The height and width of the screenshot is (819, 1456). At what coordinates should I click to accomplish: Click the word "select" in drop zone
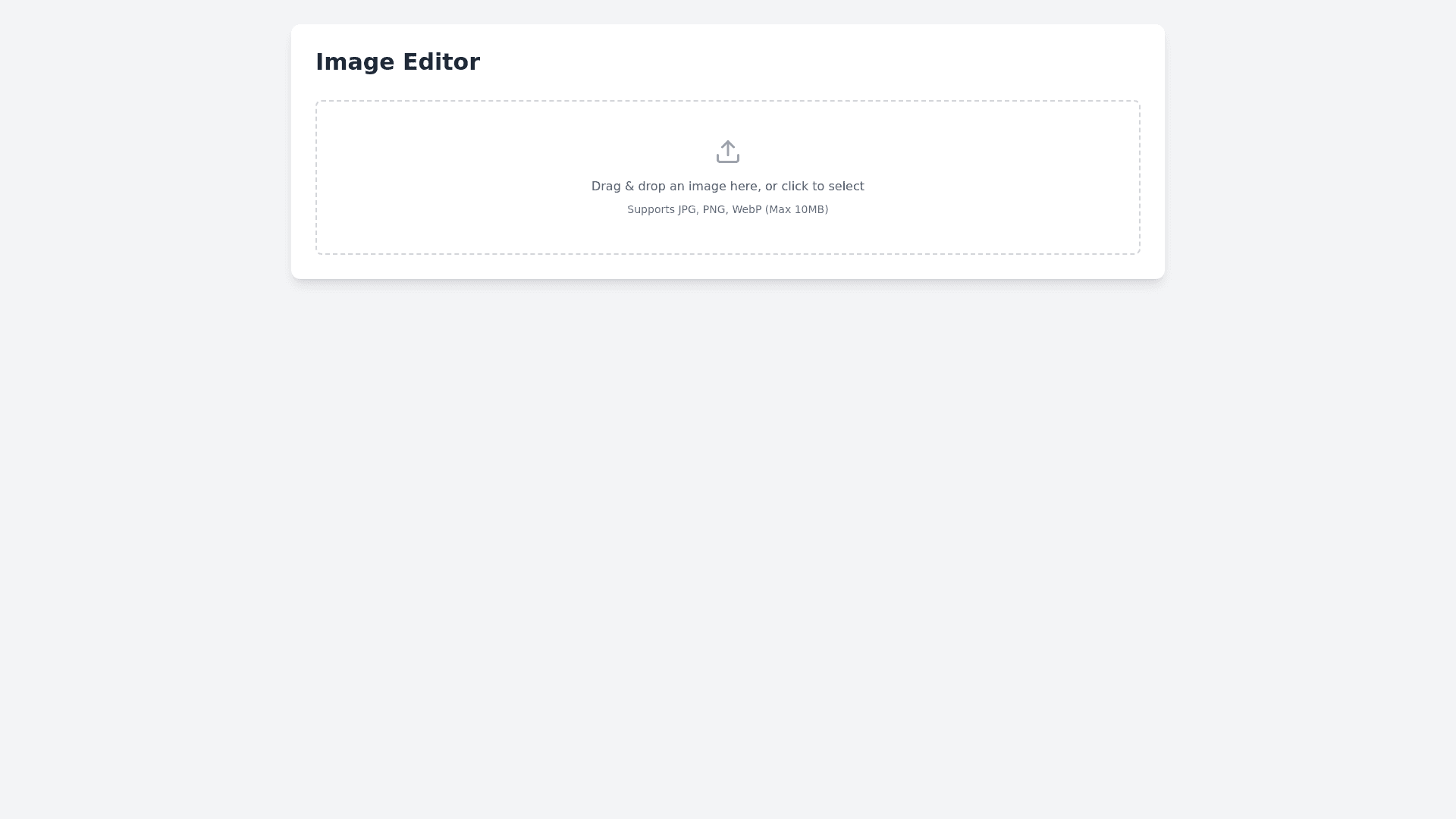click(846, 187)
